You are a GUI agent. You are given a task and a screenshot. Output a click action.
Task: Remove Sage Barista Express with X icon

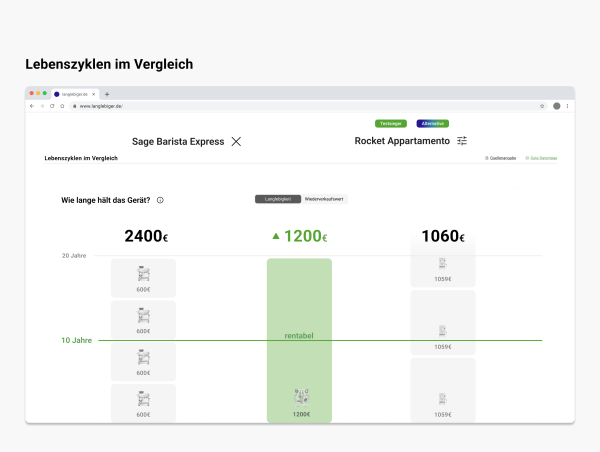point(236,142)
